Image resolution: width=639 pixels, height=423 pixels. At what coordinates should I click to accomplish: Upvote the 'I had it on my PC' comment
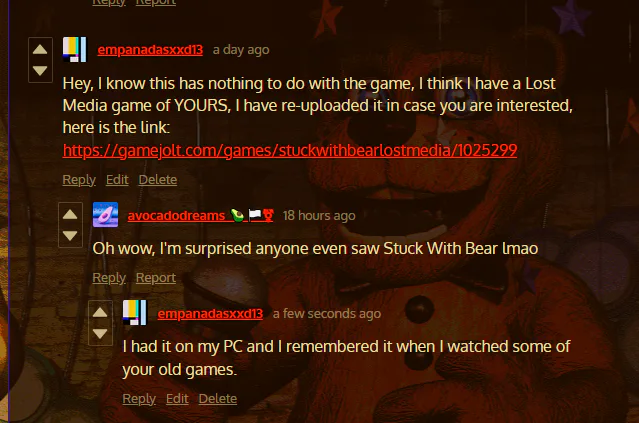pyautogui.click(x=100, y=313)
